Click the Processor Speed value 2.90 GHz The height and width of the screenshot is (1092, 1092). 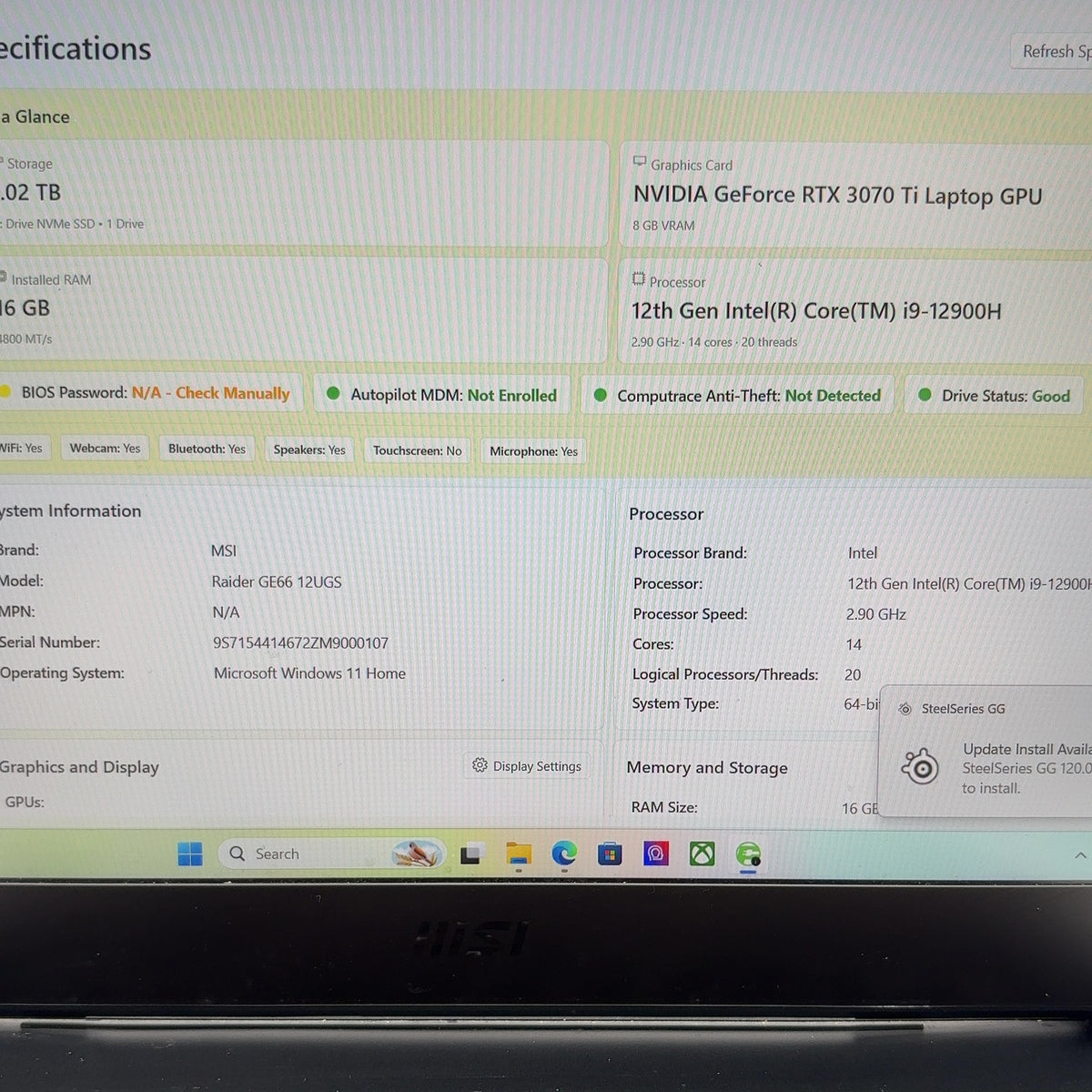point(875,614)
